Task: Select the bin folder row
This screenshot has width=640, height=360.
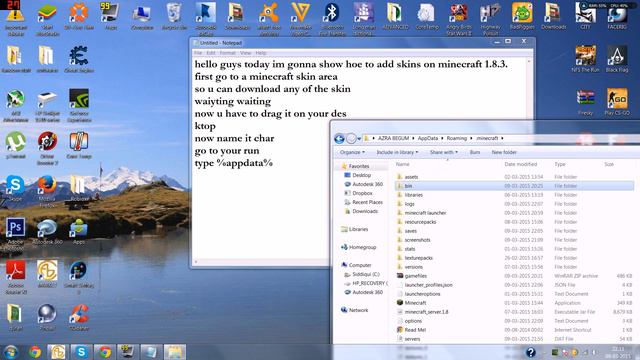Action: pyautogui.click(x=514, y=186)
